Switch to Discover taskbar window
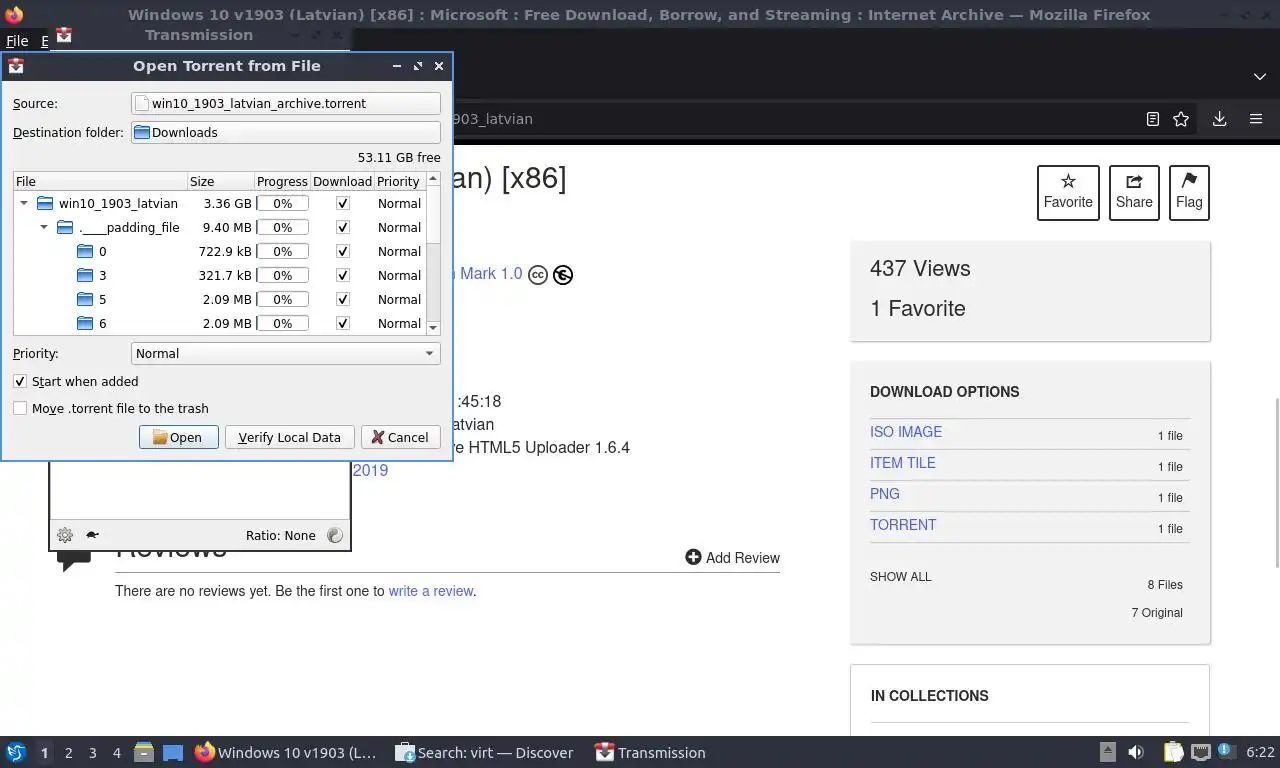 tap(485, 753)
